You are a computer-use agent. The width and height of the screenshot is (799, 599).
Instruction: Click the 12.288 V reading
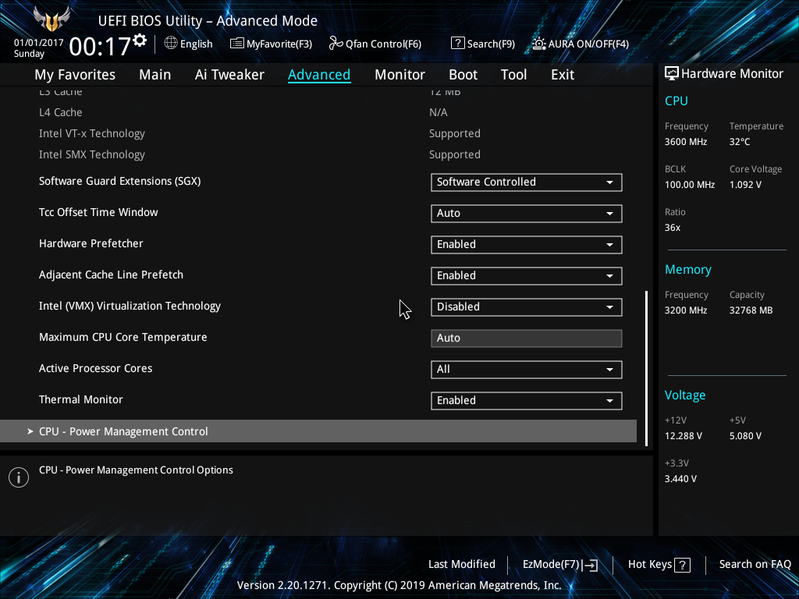click(683, 436)
